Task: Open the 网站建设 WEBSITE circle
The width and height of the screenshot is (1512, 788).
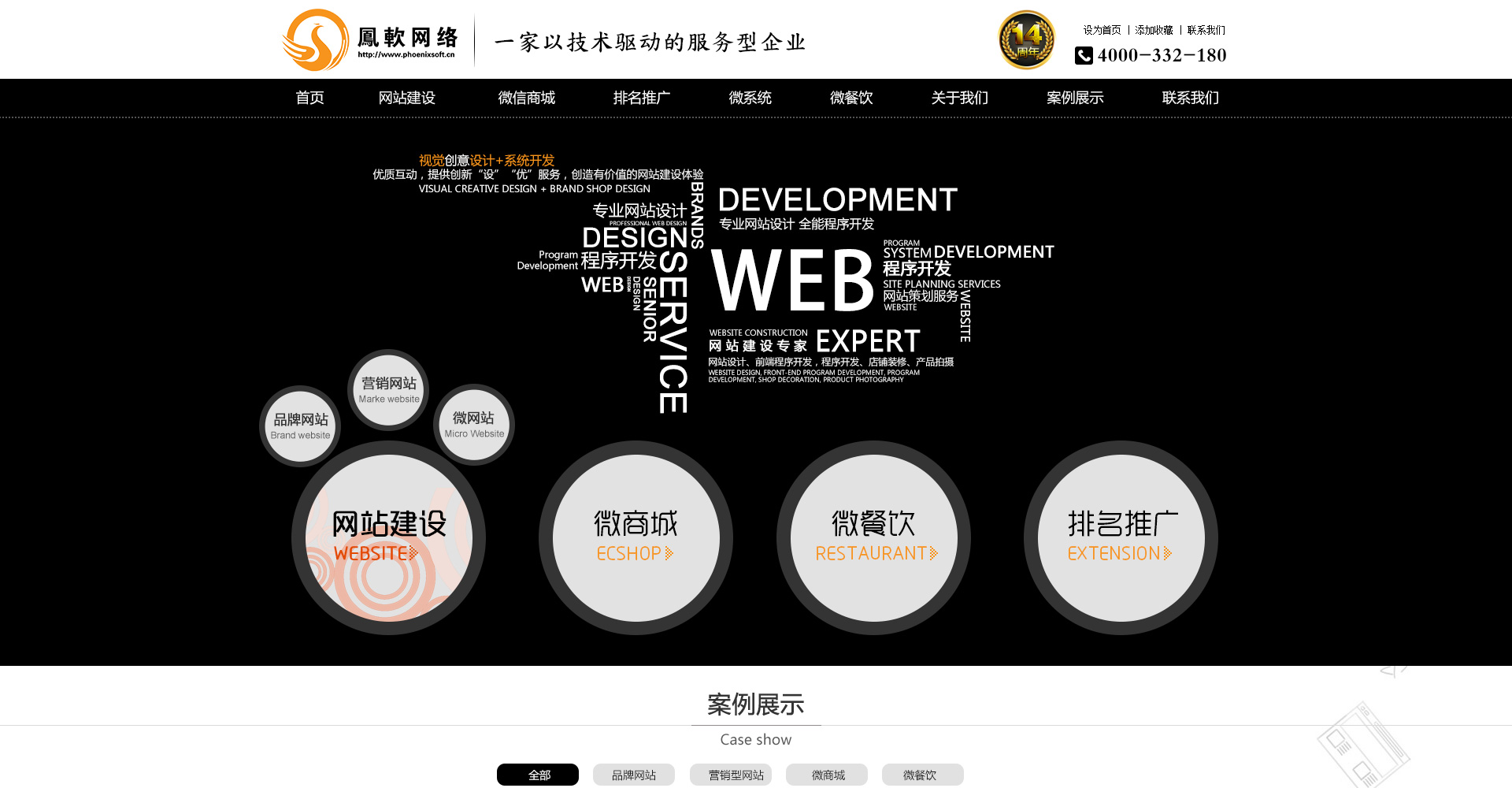Action: click(388, 538)
